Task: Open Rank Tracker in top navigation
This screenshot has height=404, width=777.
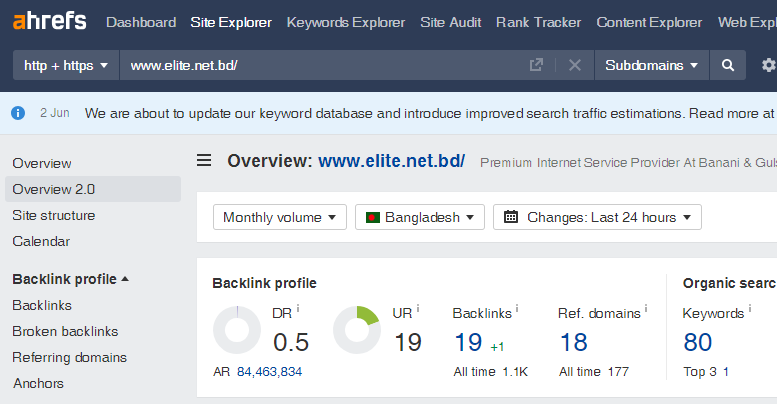Action: pyautogui.click(x=539, y=22)
